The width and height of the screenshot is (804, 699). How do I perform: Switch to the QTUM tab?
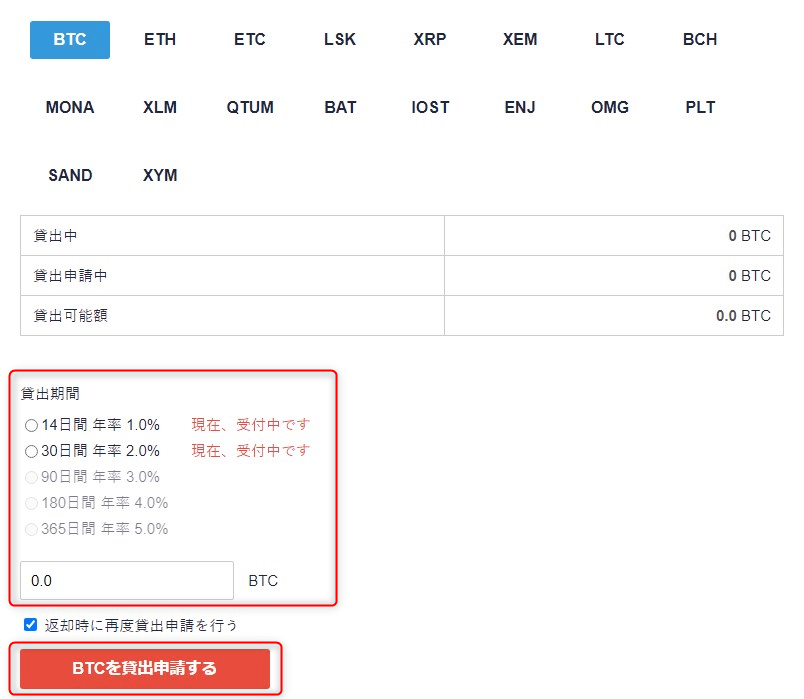click(x=250, y=107)
